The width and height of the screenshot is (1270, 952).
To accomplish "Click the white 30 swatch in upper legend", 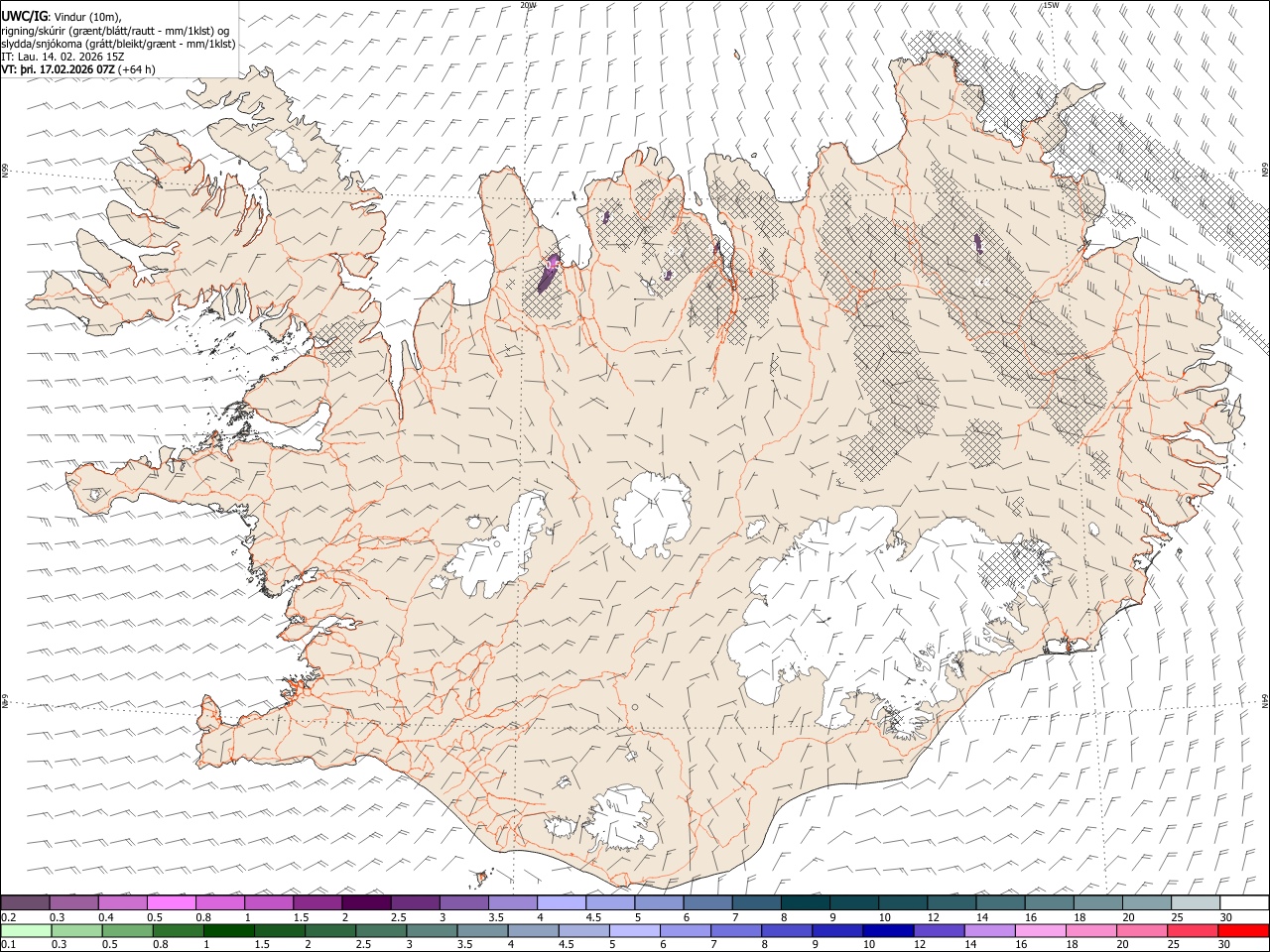I will [x=1243, y=903].
